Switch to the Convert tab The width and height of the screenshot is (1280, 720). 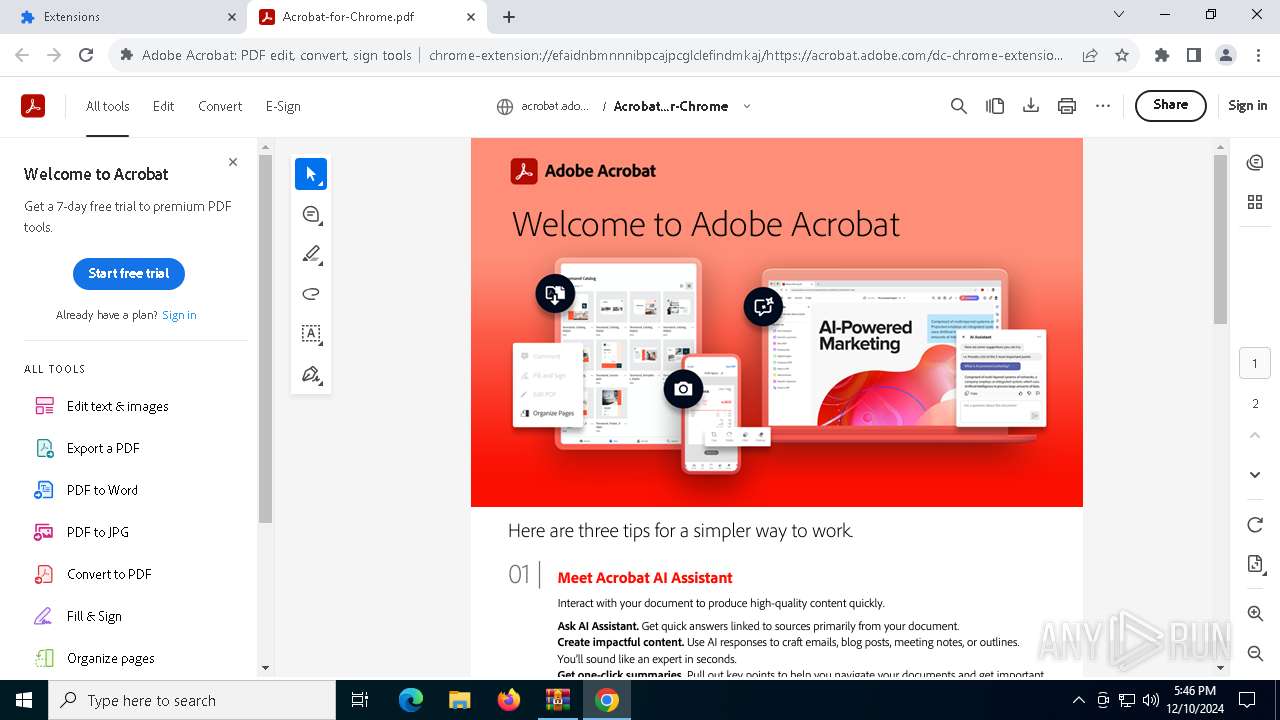[x=220, y=106]
